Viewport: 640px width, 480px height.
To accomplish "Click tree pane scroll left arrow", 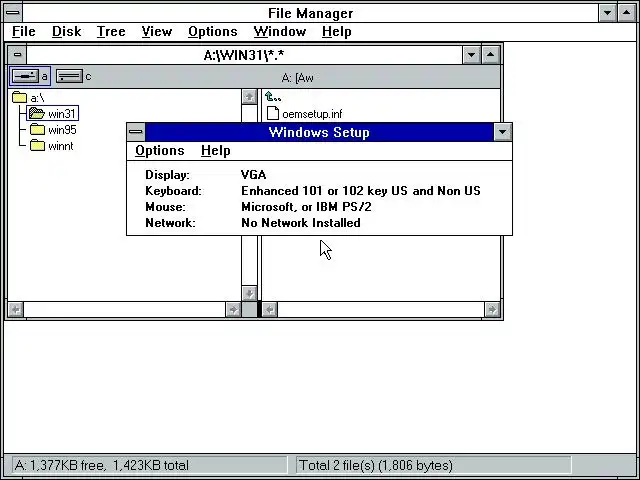I will [16, 310].
